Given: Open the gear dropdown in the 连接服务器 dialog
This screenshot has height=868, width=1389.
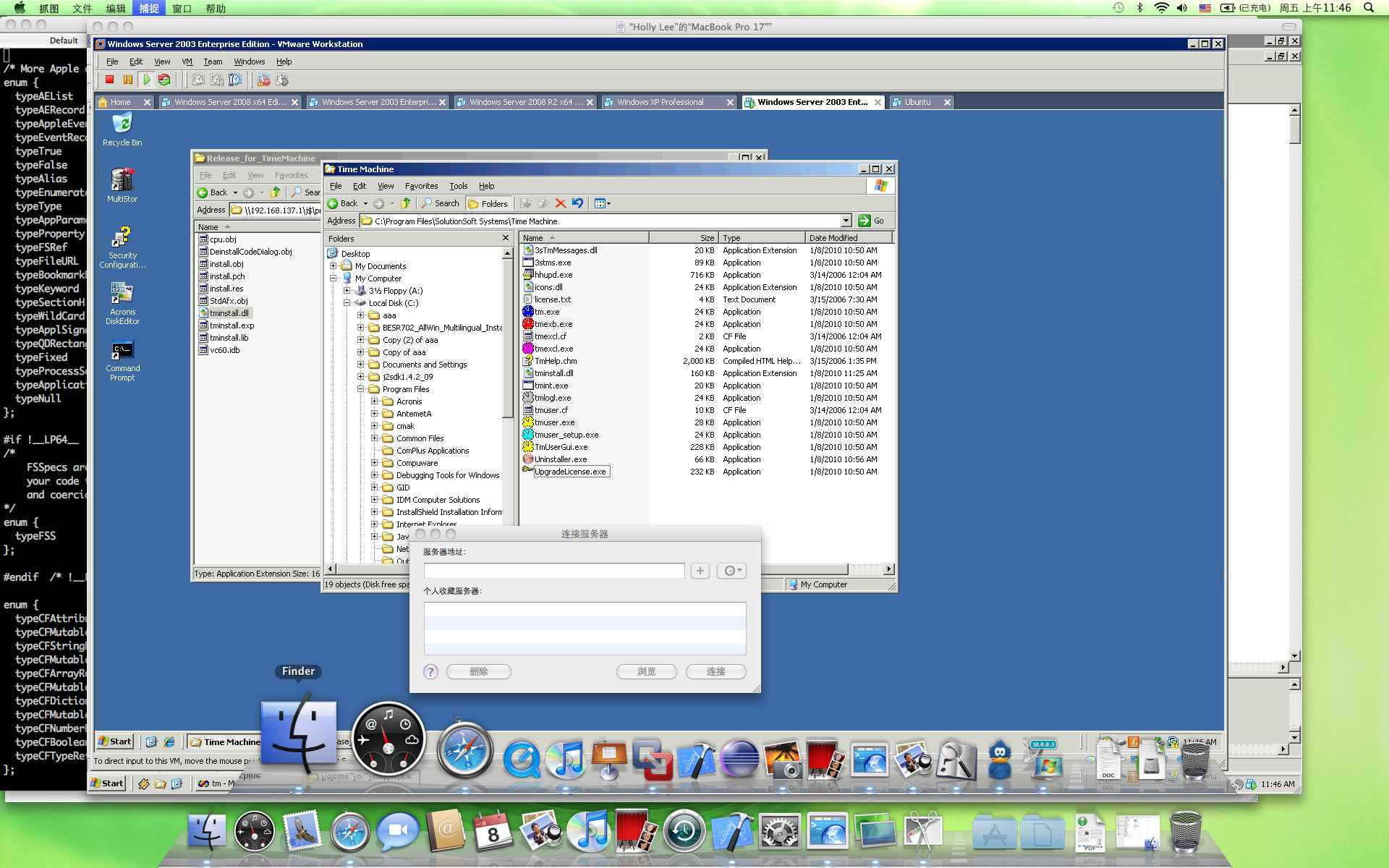Looking at the screenshot, I should pos(731,571).
